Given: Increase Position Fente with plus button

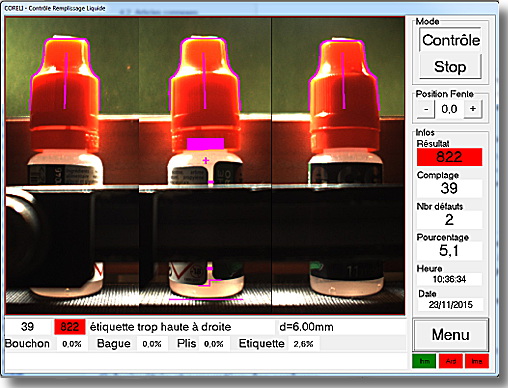Looking at the screenshot, I should pos(473,109).
